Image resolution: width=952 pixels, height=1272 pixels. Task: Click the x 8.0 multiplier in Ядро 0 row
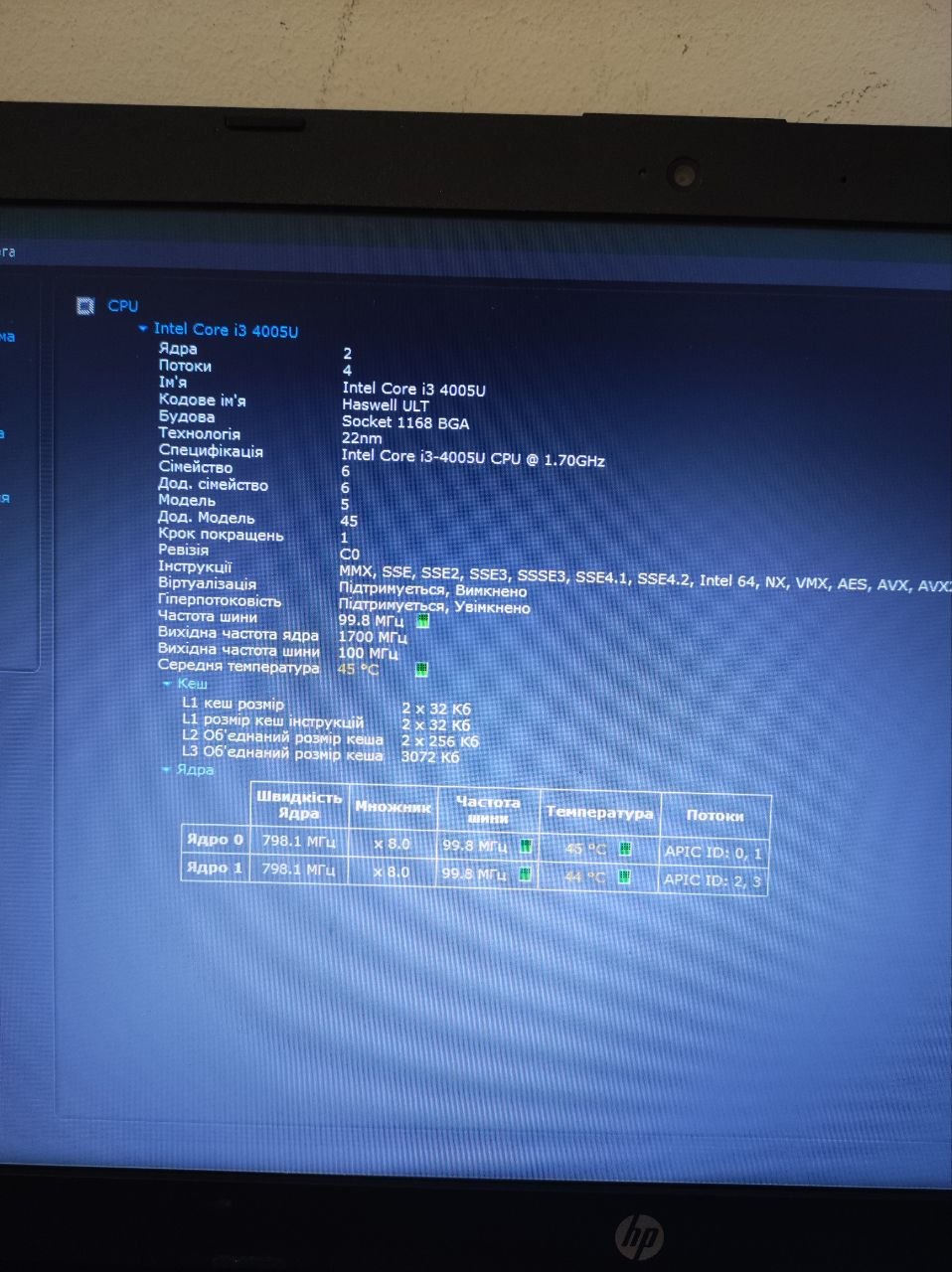click(392, 844)
